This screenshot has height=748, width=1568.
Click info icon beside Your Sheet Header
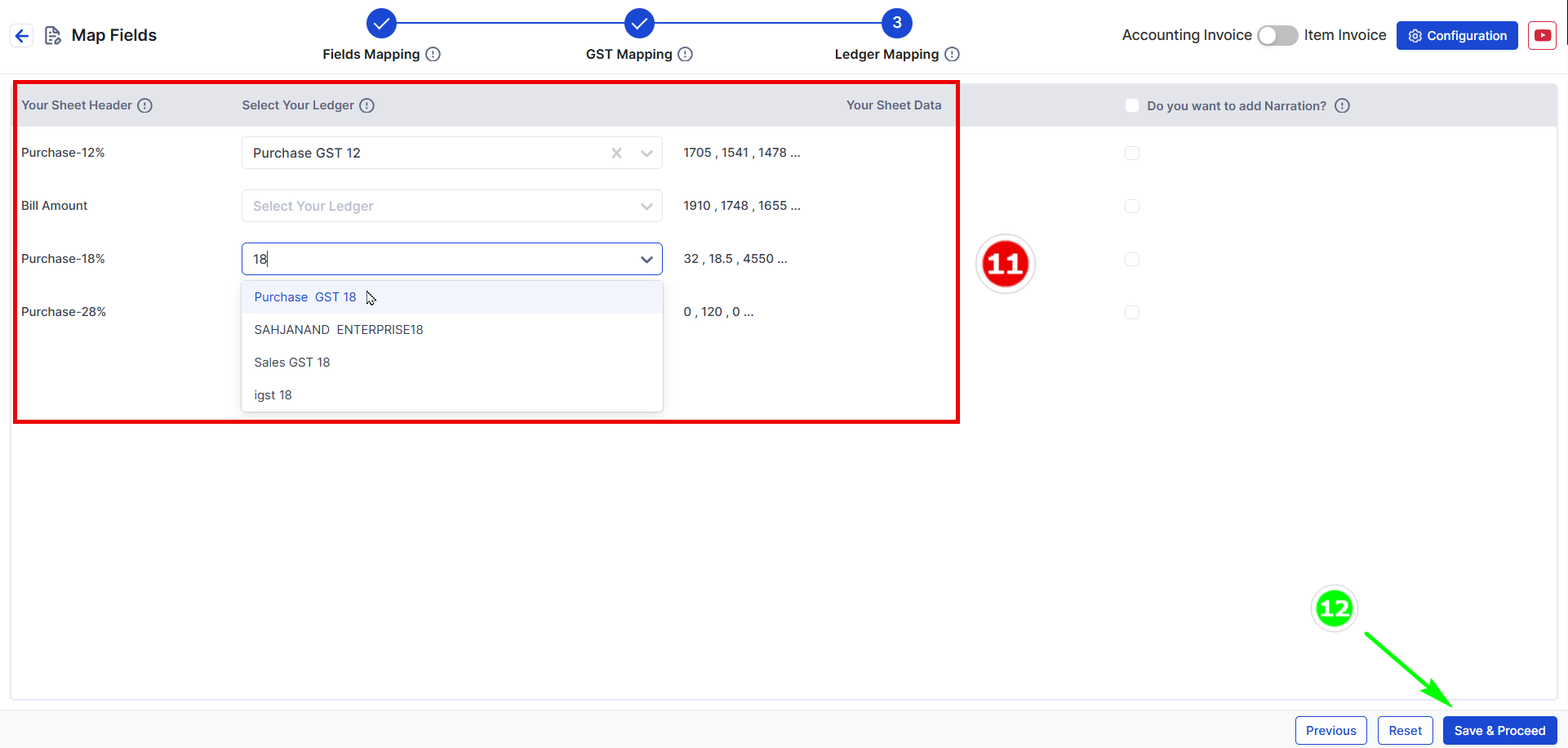145,105
